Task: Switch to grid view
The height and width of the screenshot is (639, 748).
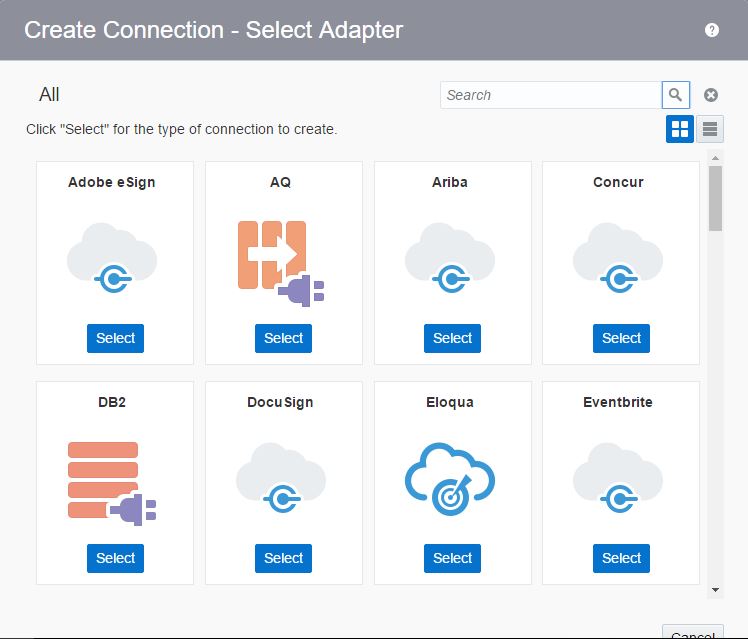Action: (679, 129)
